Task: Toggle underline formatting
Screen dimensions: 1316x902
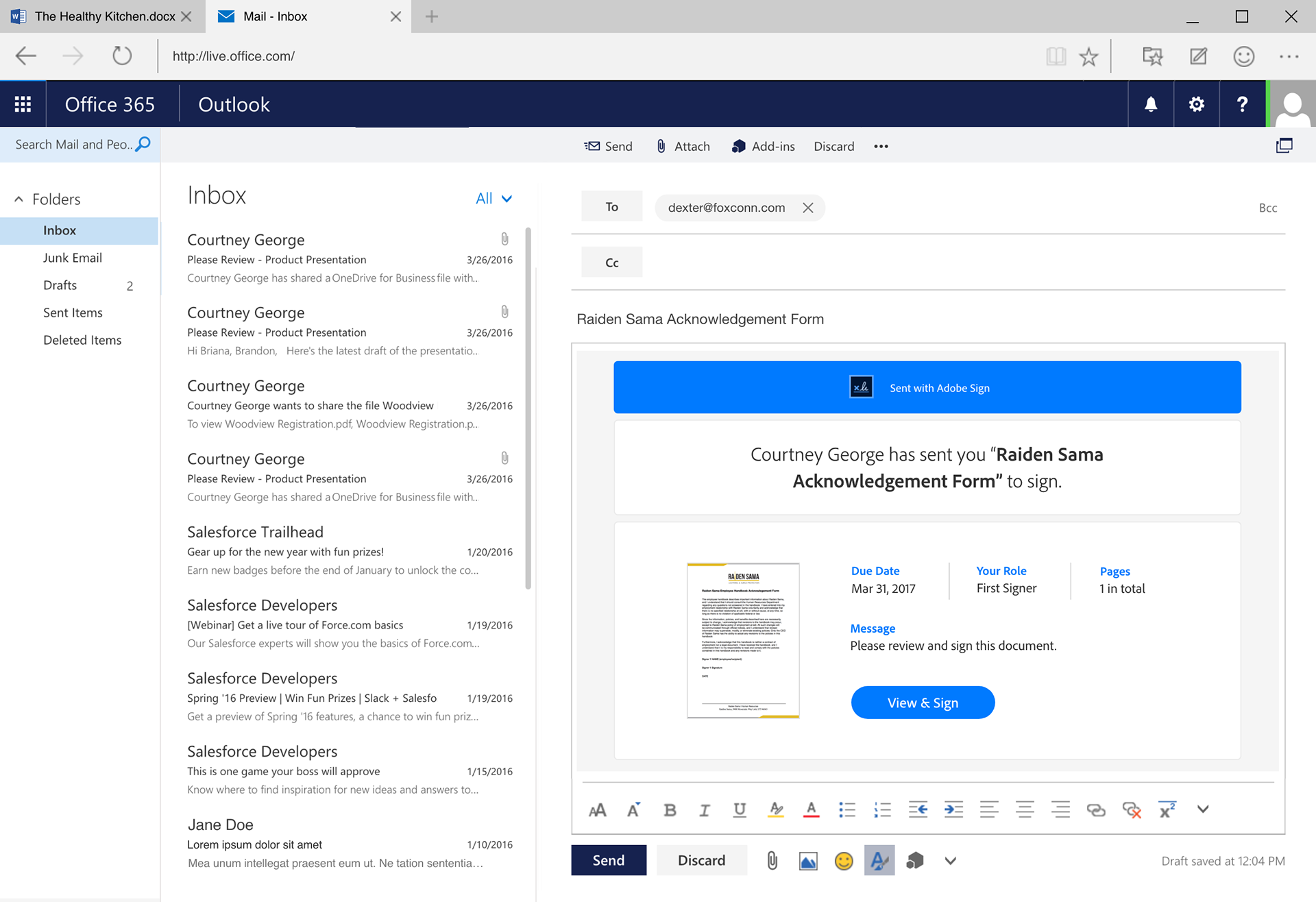Action: [740, 810]
